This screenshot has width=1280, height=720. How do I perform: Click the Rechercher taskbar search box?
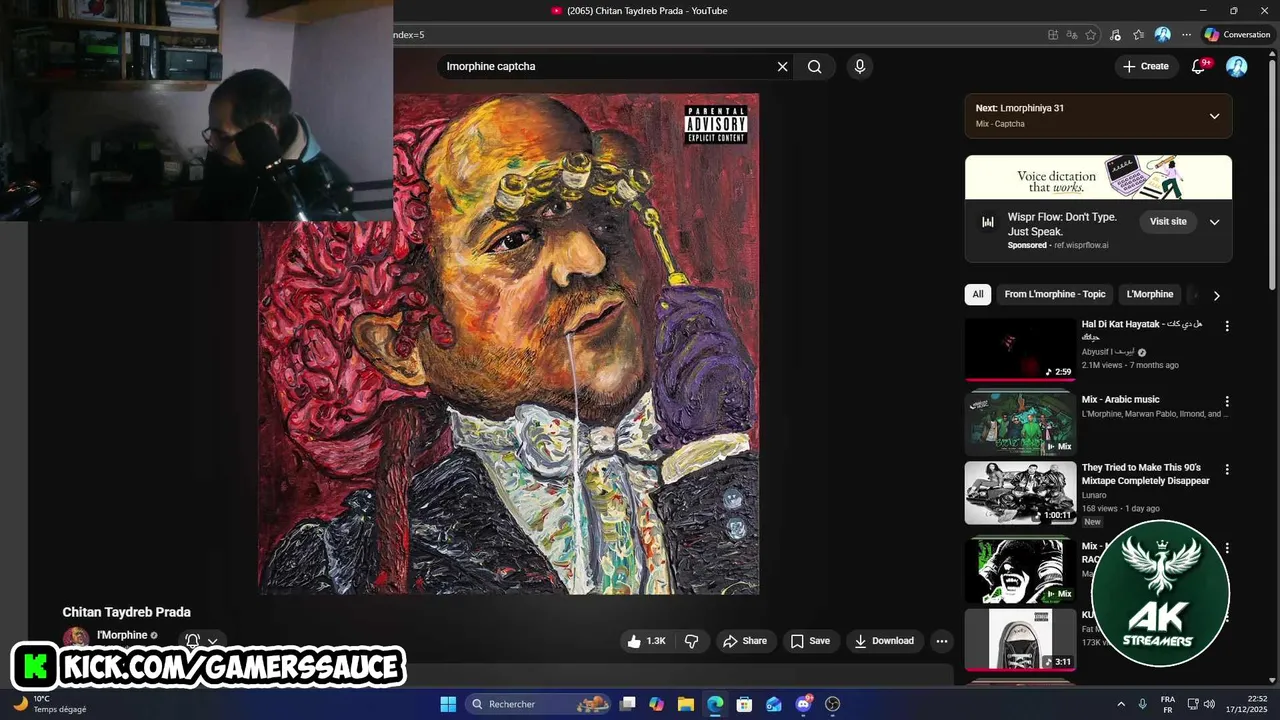[x=540, y=704]
